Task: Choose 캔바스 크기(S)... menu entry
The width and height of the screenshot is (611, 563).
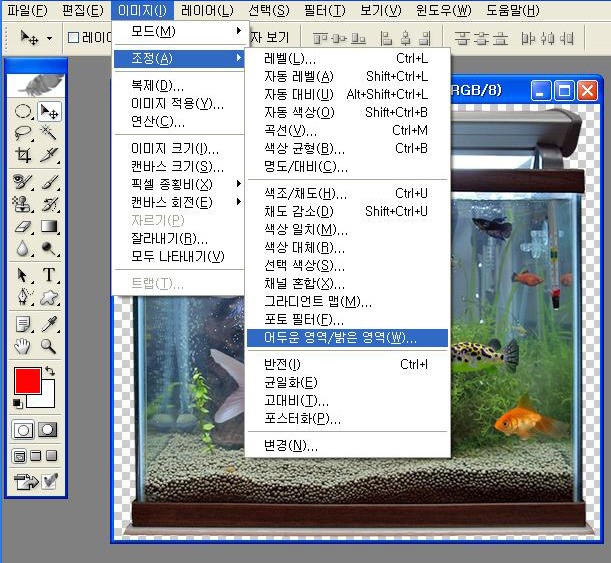Action: (179, 166)
